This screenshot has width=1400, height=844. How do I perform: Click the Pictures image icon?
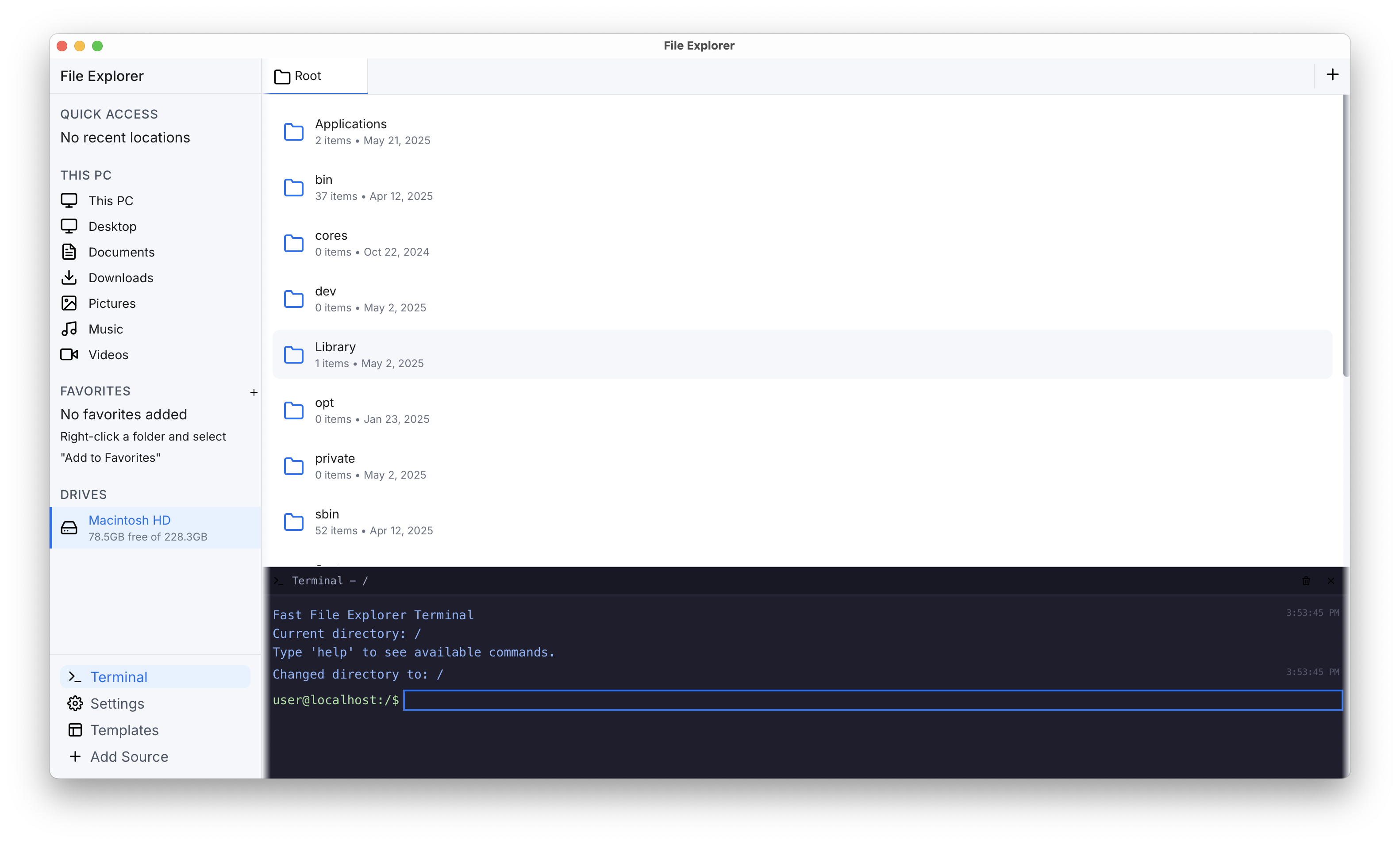point(69,303)
